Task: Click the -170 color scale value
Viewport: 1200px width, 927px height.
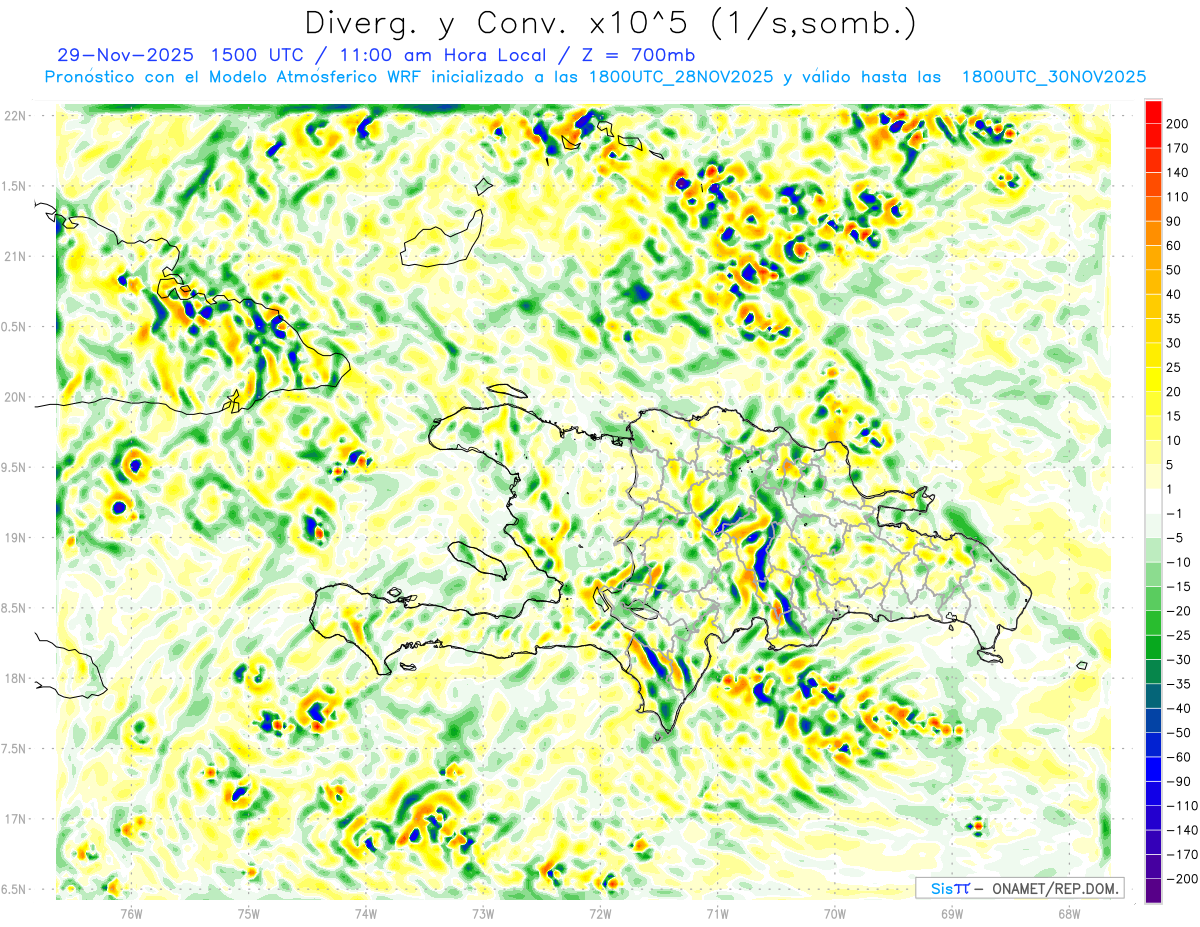Action: [x=1182, y=855]
